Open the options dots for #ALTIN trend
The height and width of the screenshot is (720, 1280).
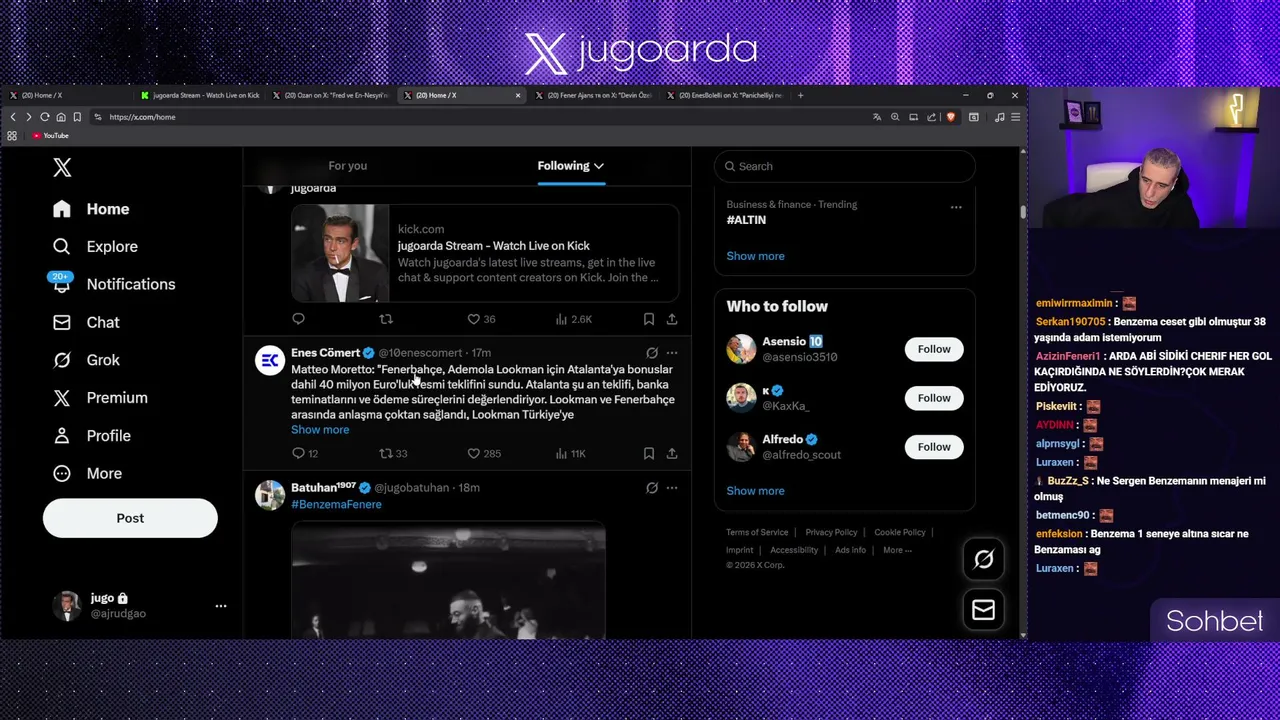pos(956,208)
